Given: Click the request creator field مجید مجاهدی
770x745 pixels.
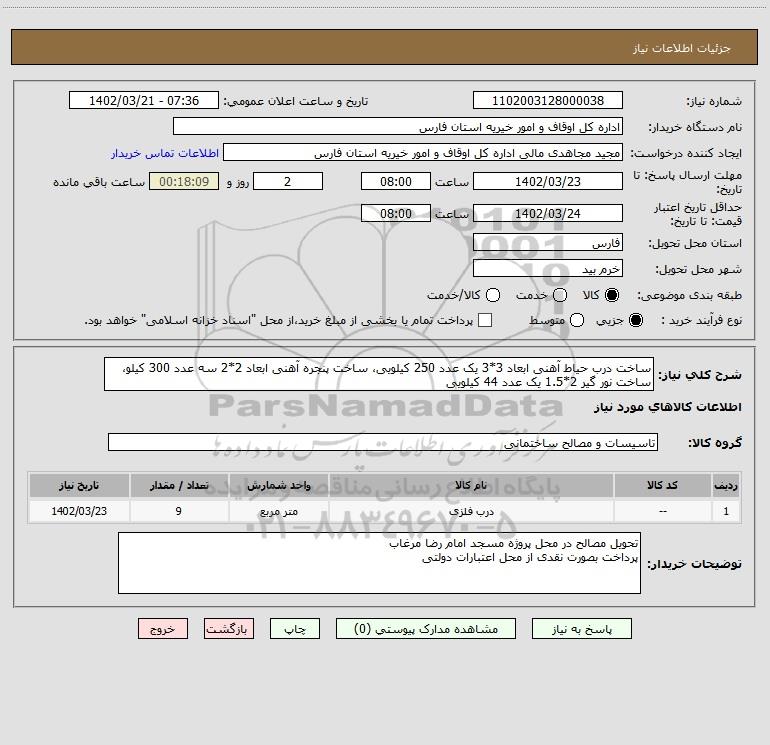Looking at the screenshot, I should (423, 153).
